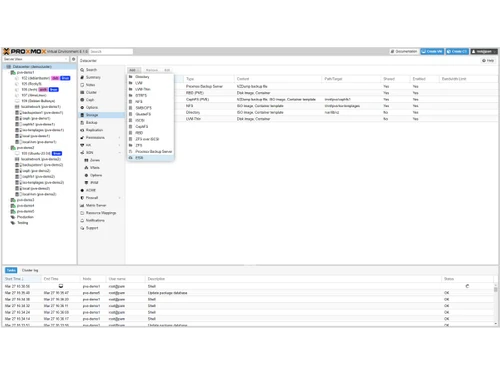Choose RBD from Add menu

150,133
